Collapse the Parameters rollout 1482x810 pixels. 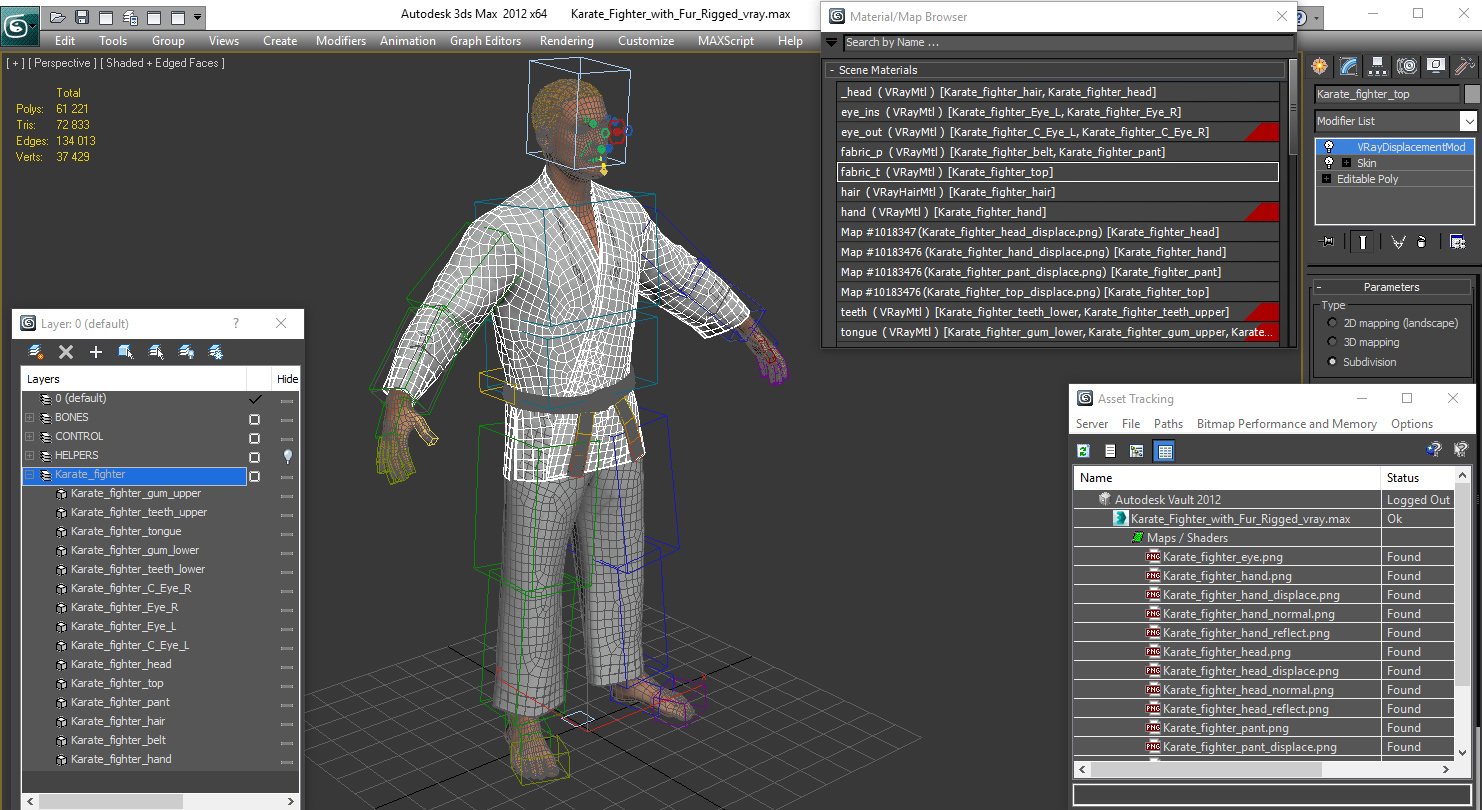tap(1318, 287)
